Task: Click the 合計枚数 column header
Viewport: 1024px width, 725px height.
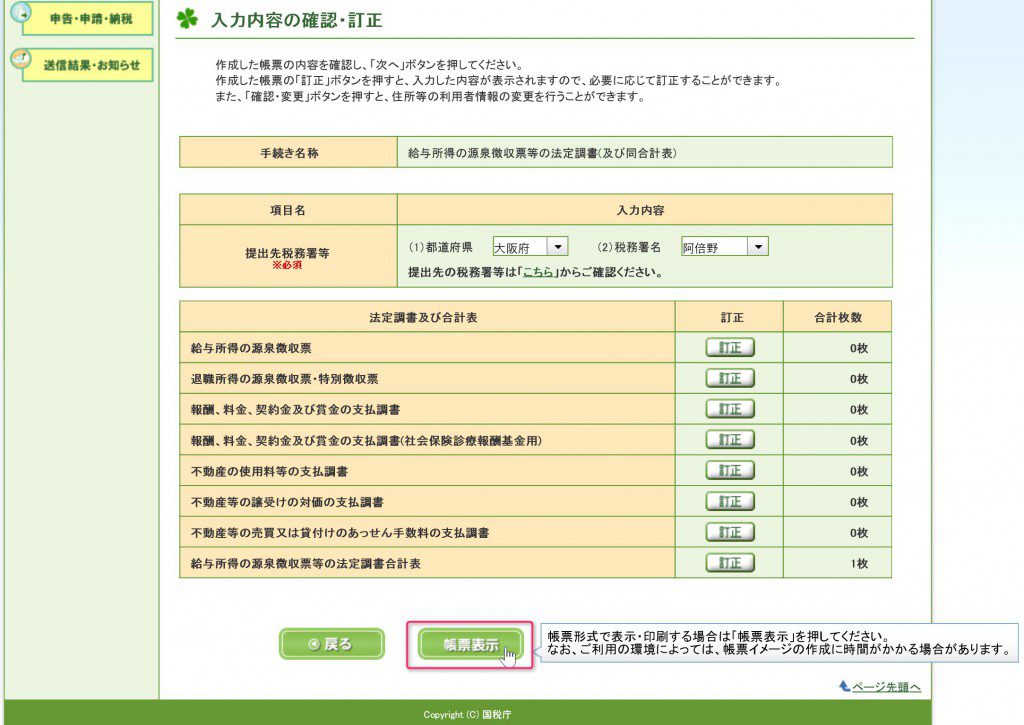Action: tap(837, 317)
